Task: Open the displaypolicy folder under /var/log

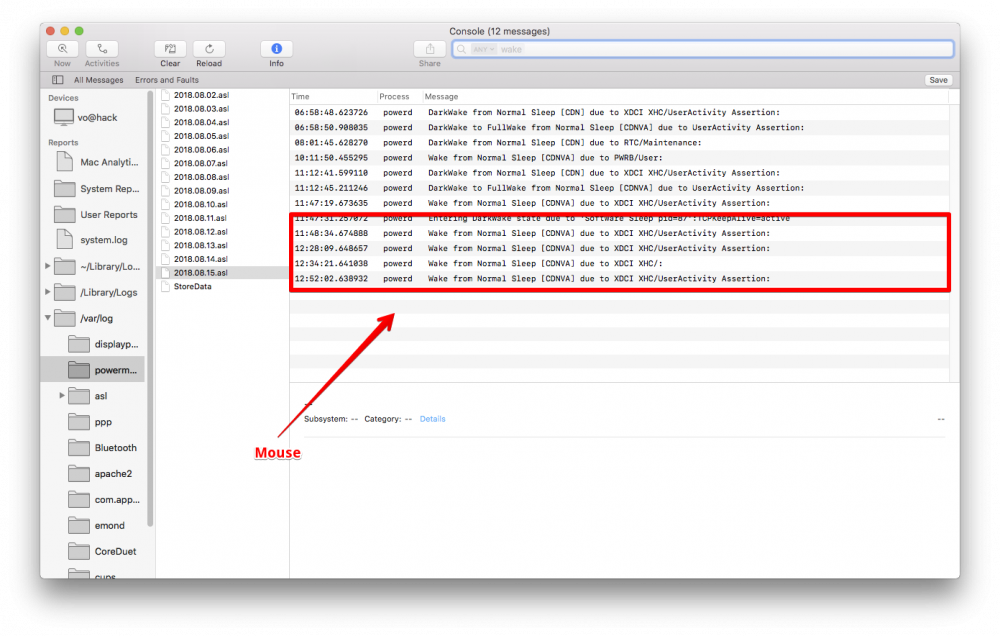Action: coord(103,344)
